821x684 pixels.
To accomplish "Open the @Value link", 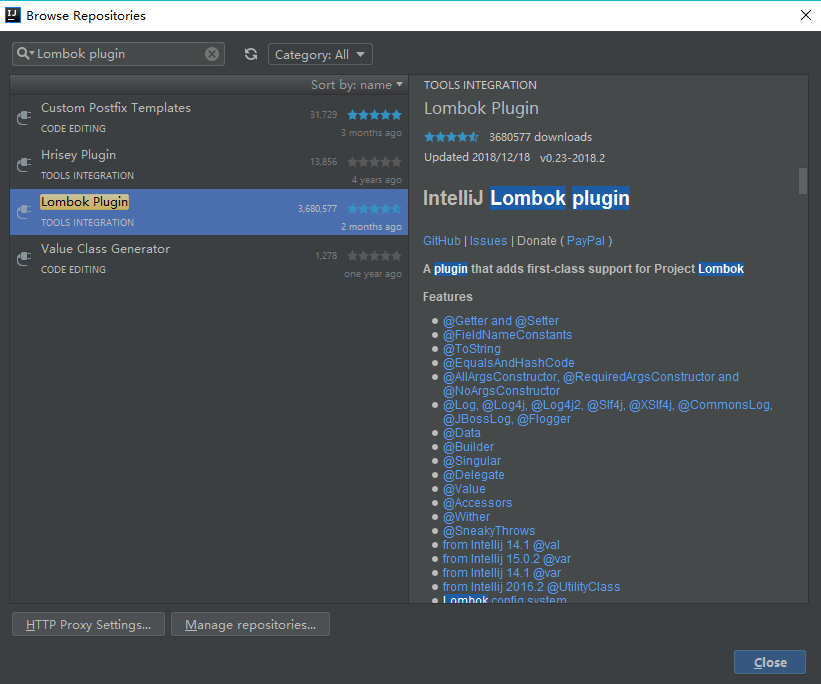I will pyautogui.click(x=464, y=489).
